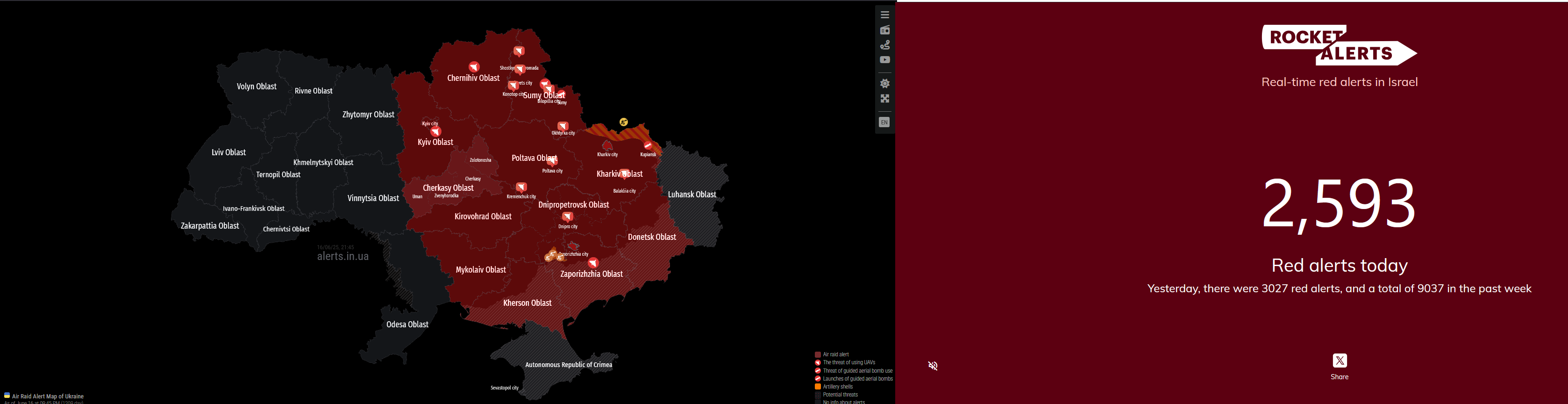Click the Zolotonosha label
This screenshot has width=1568, height=404.
pyautogui.click(x=480, y=160)
